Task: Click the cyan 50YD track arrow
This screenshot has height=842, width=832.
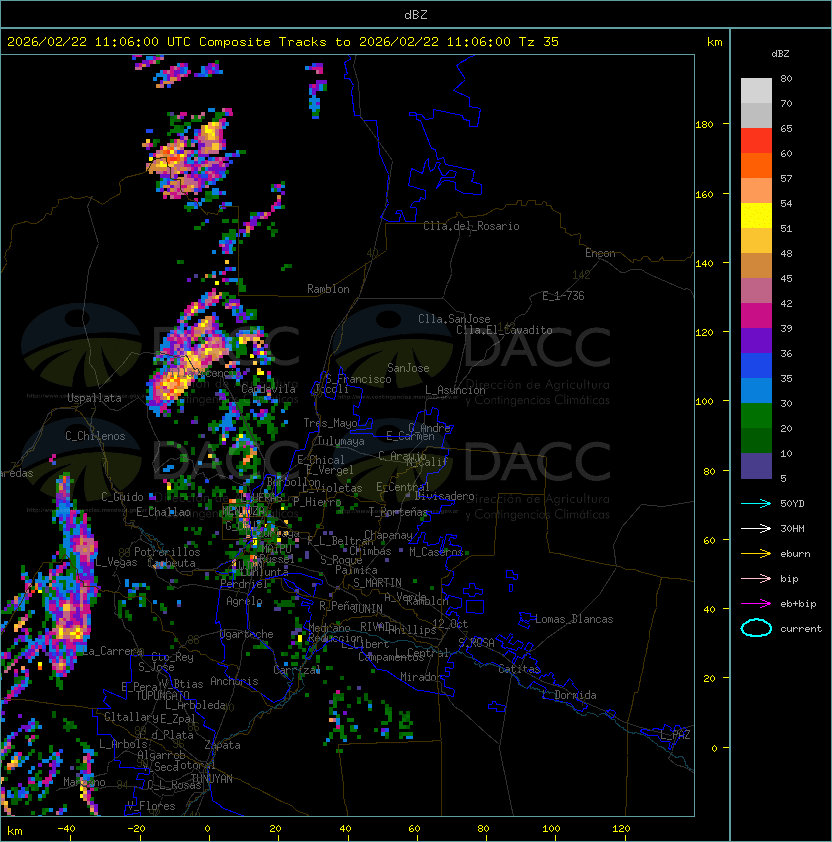Action: pos(756,504)
